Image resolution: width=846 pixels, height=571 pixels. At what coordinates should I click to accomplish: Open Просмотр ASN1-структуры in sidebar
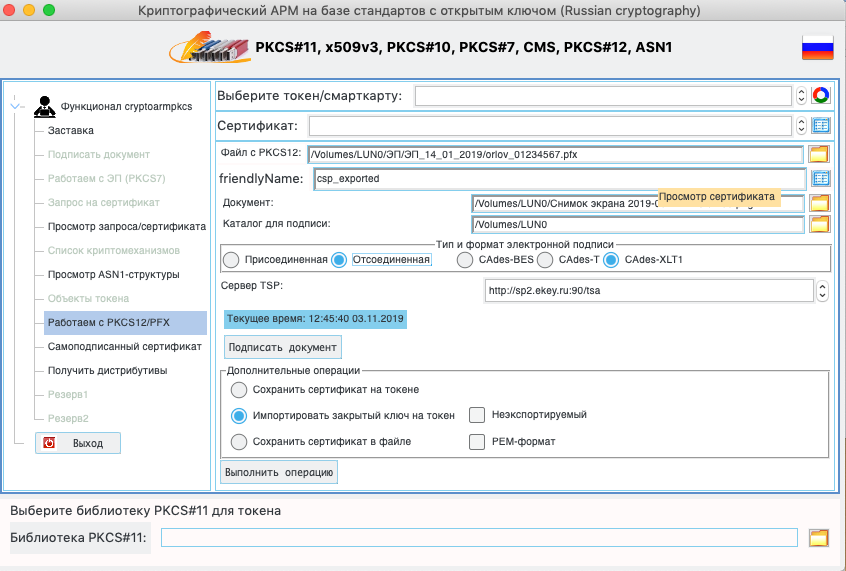click(113, 274)
